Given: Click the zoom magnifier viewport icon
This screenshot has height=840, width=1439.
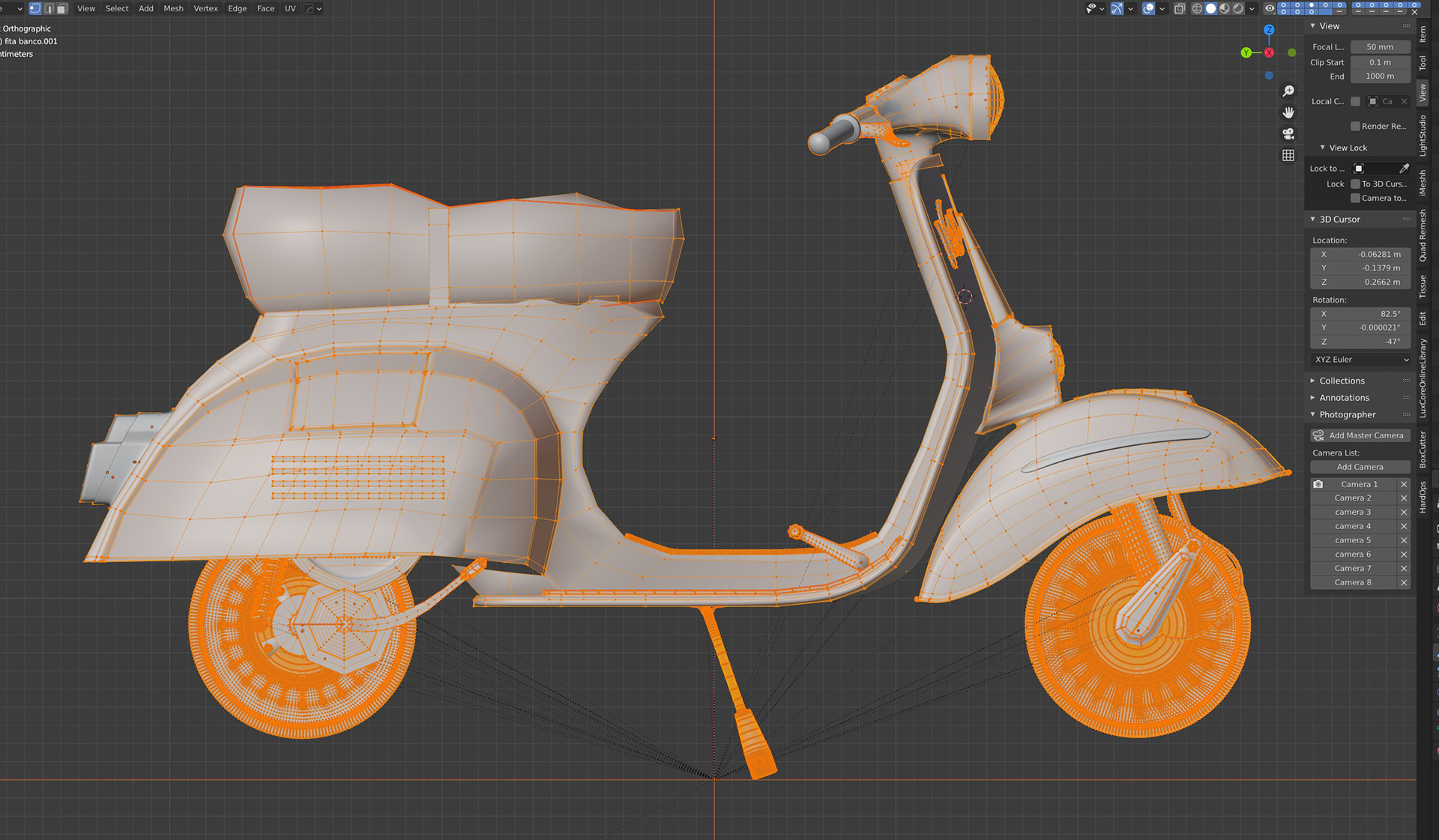Looking at the screenshot, I should 1288,91.
